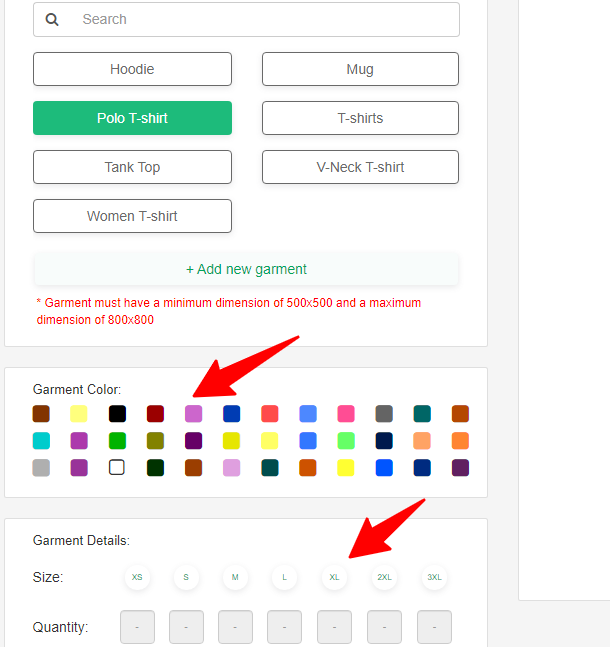Click quantity box under size L
The image size is (610, 647).
[x=284, y=627]
